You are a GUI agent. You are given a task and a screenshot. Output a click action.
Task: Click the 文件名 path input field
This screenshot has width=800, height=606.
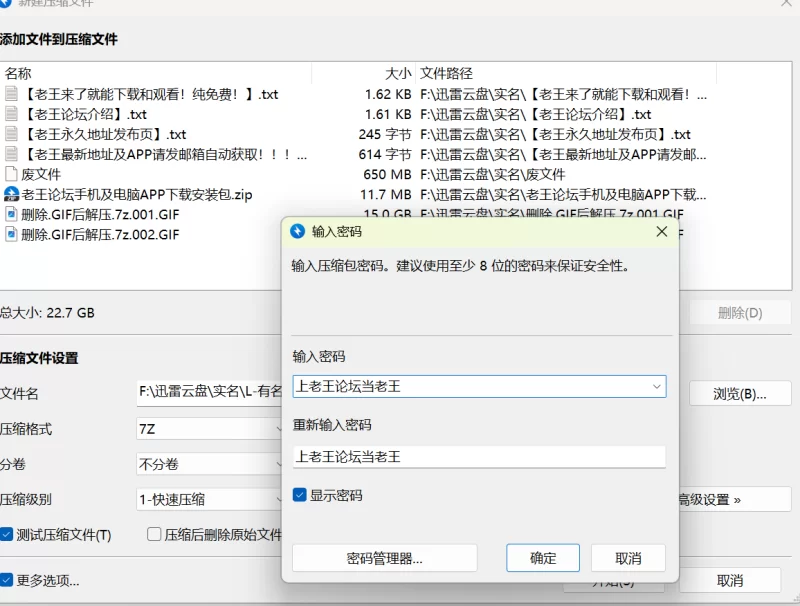click(x=209, y=393)
